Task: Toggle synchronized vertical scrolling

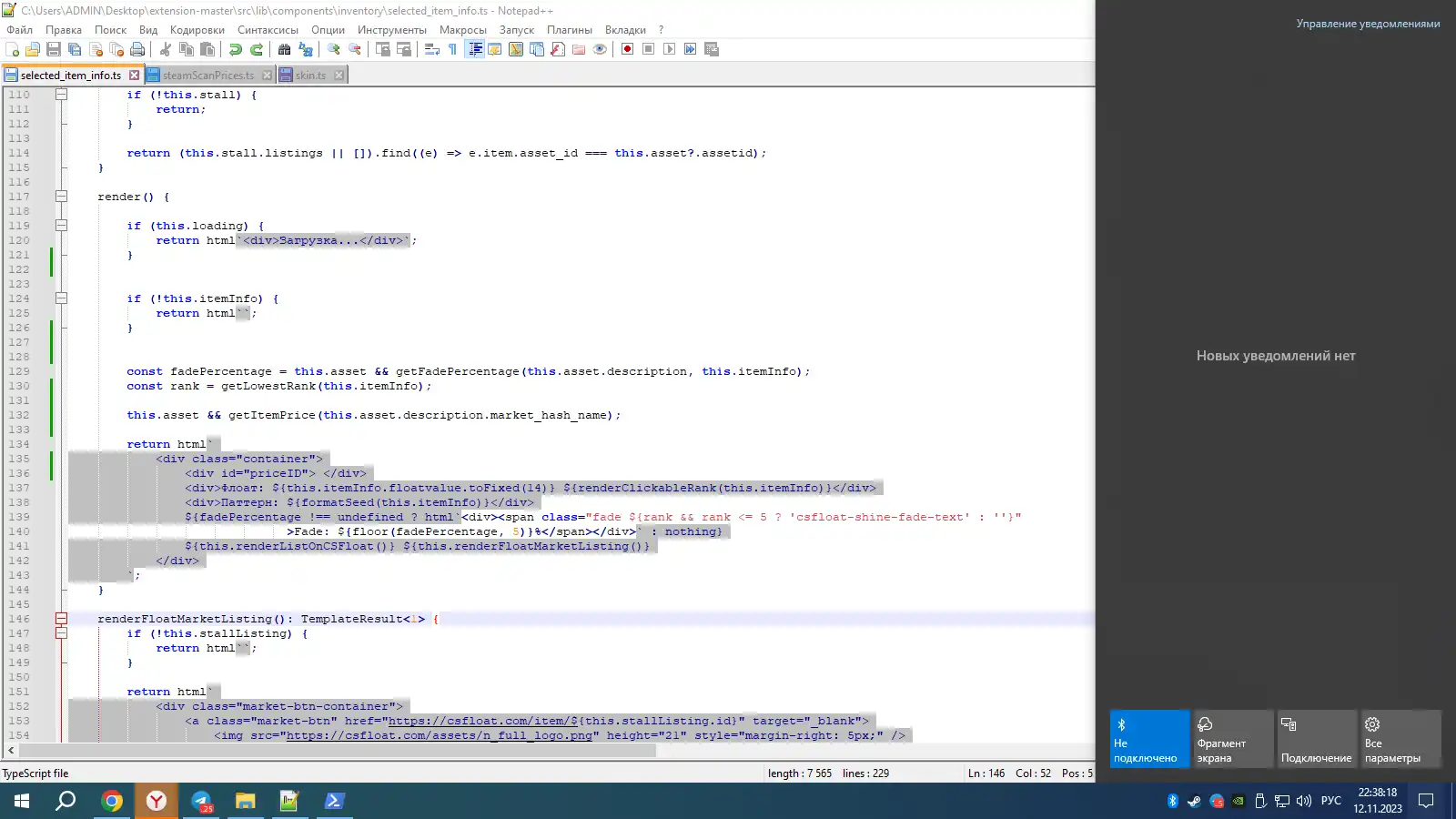Action: click(x=383, y=49)
